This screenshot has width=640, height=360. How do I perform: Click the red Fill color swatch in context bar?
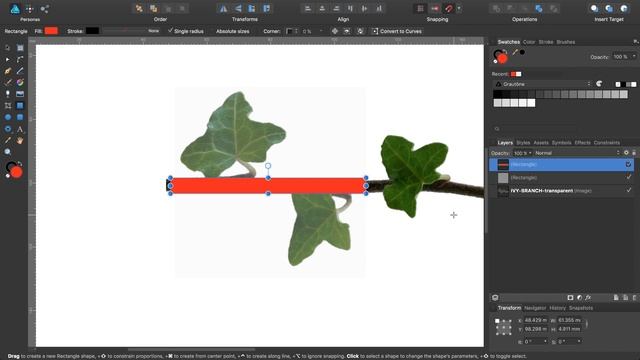51,31
